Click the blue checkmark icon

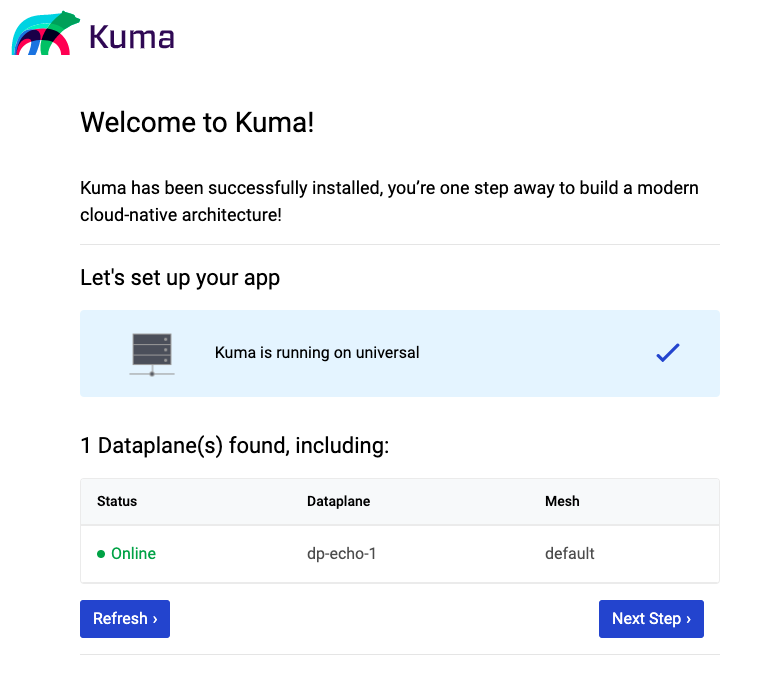pyautogui.click(x=668, y=353)
